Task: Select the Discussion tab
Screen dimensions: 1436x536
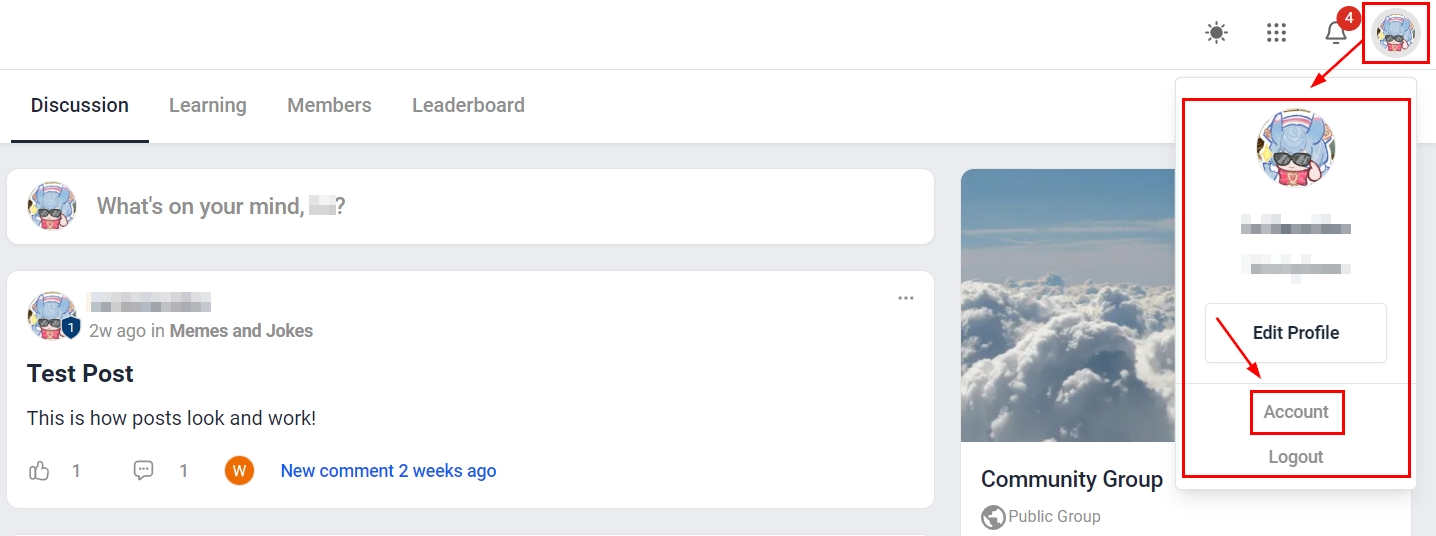Action: pos(80,105)
